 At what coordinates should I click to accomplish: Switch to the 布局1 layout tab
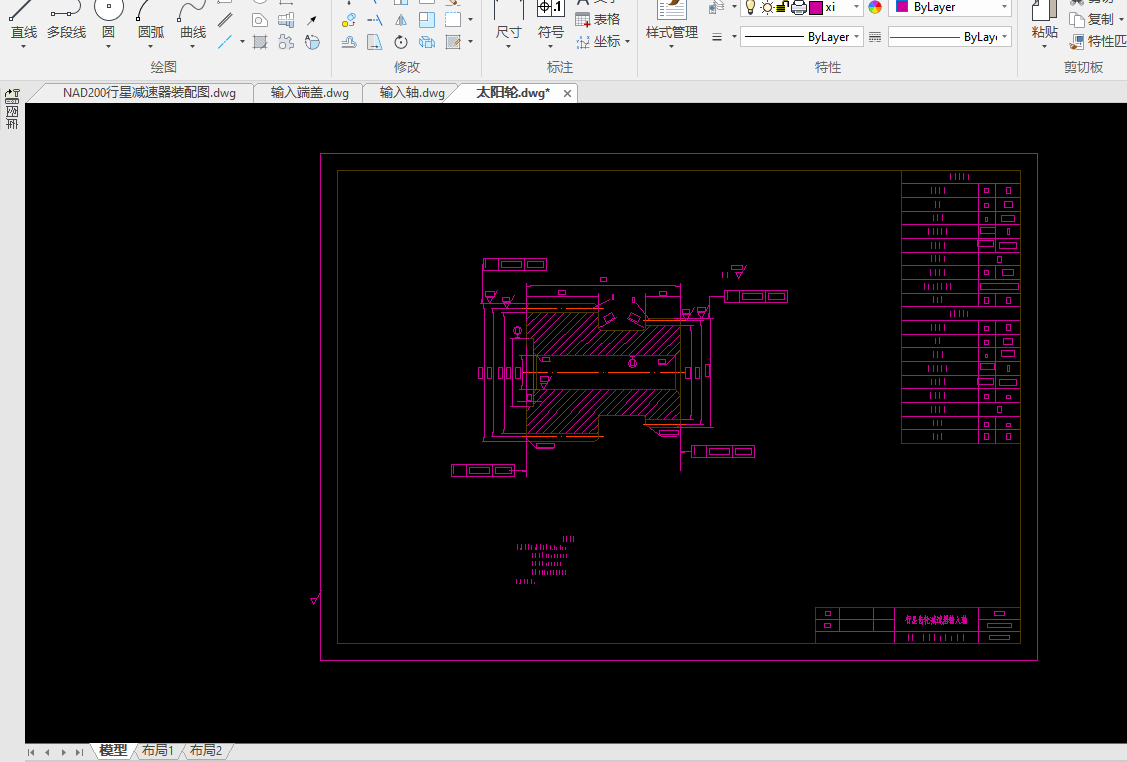[157, 751]
